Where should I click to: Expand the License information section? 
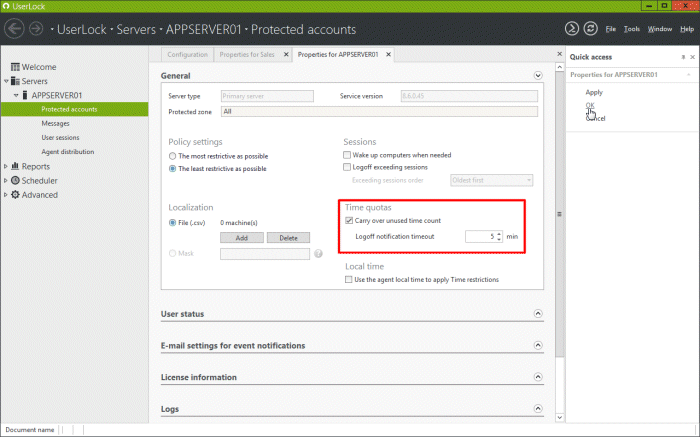click(x=538, y=378)
